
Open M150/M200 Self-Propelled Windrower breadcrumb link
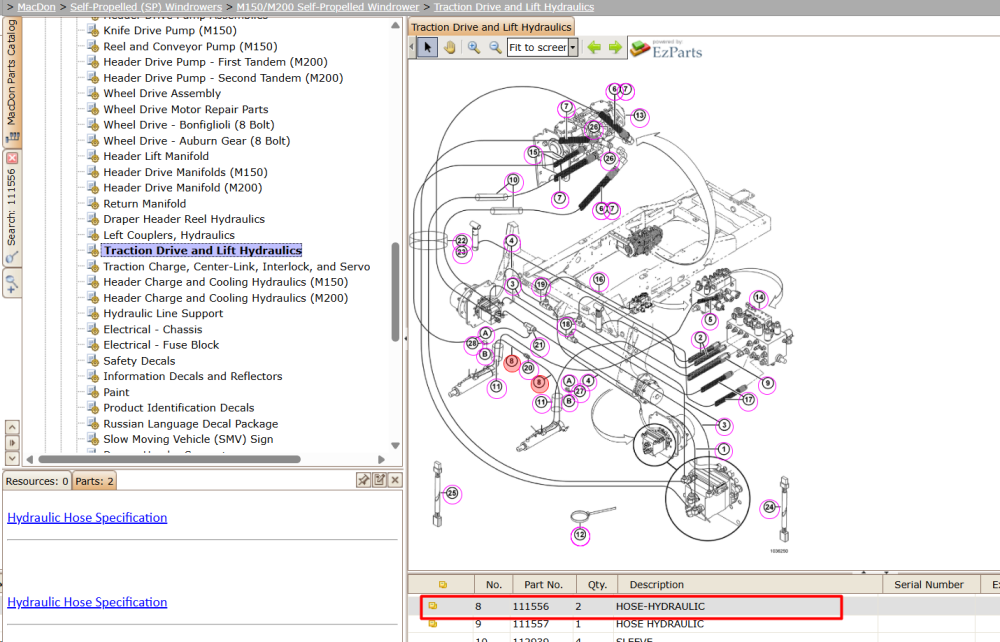328,7
